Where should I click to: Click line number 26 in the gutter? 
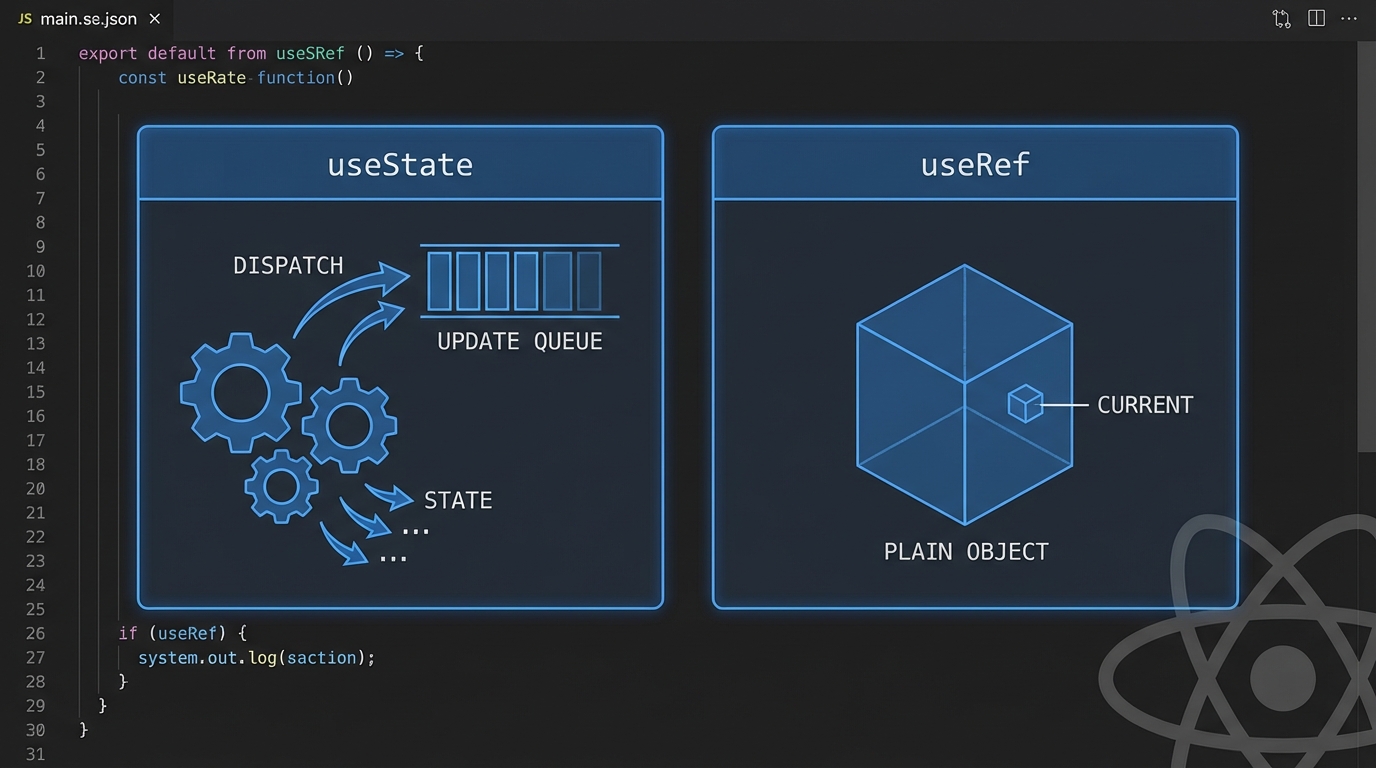[x=35, y=633]
